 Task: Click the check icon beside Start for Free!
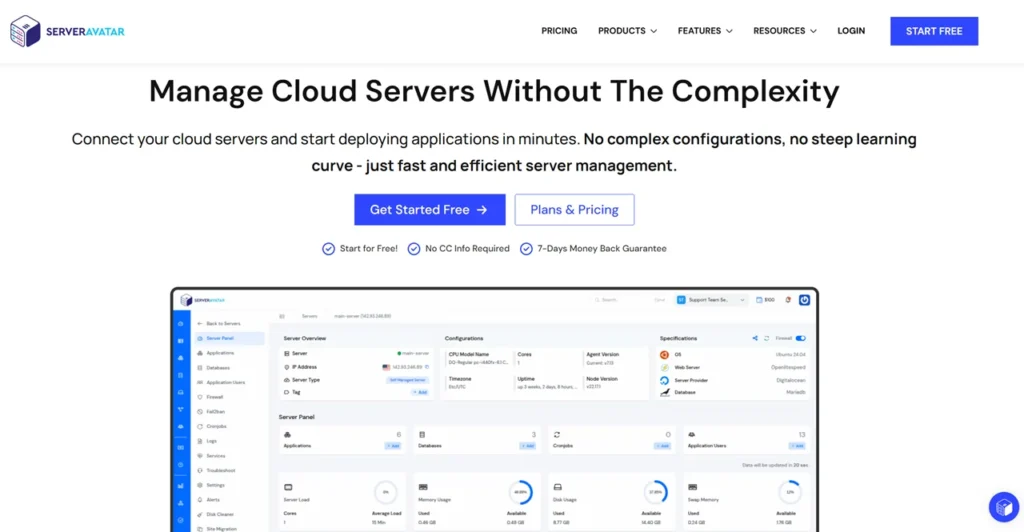[x=328, y=249]
